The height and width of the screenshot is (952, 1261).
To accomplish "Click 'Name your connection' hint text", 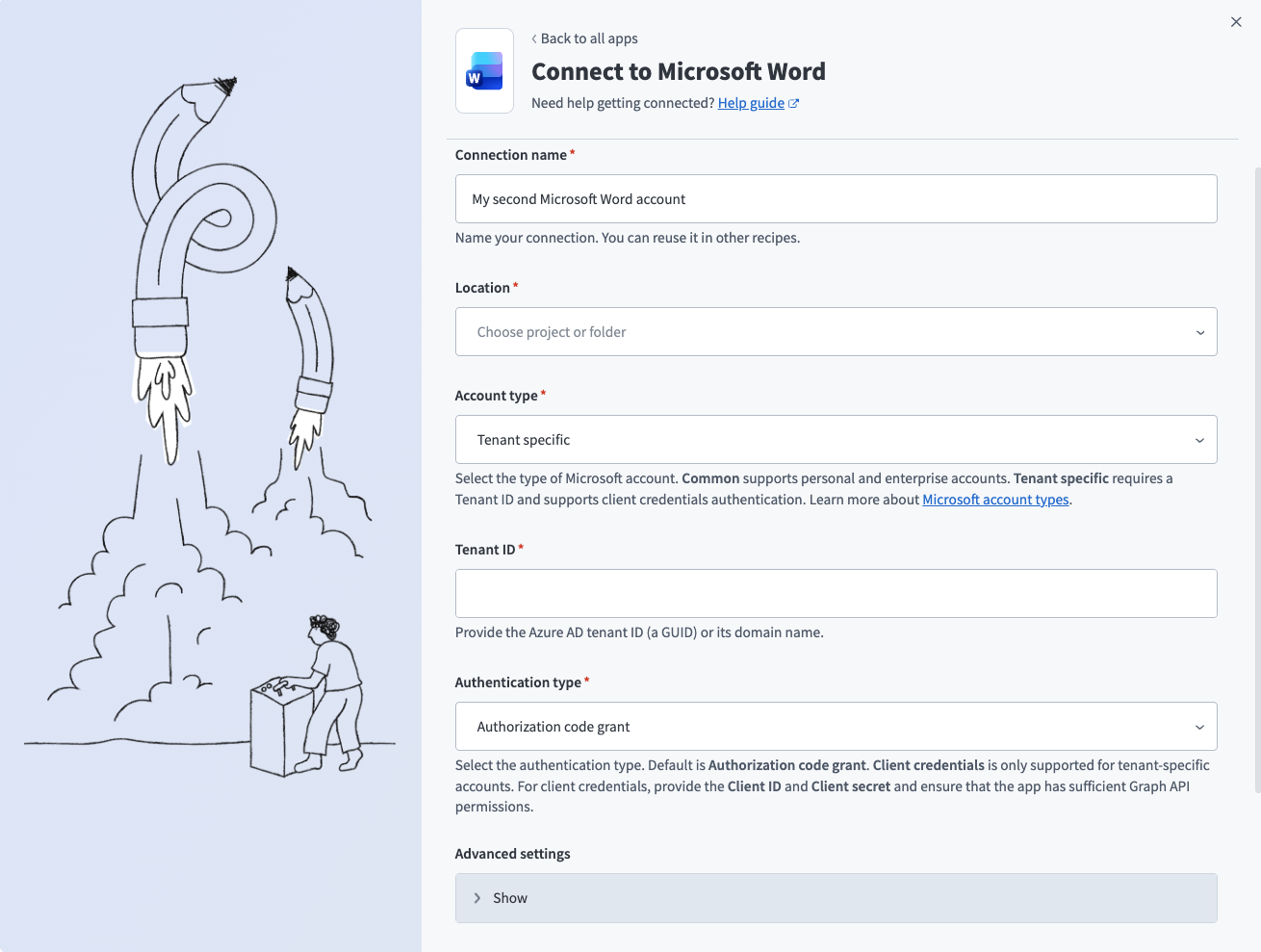I will click(x=628, y=238).
